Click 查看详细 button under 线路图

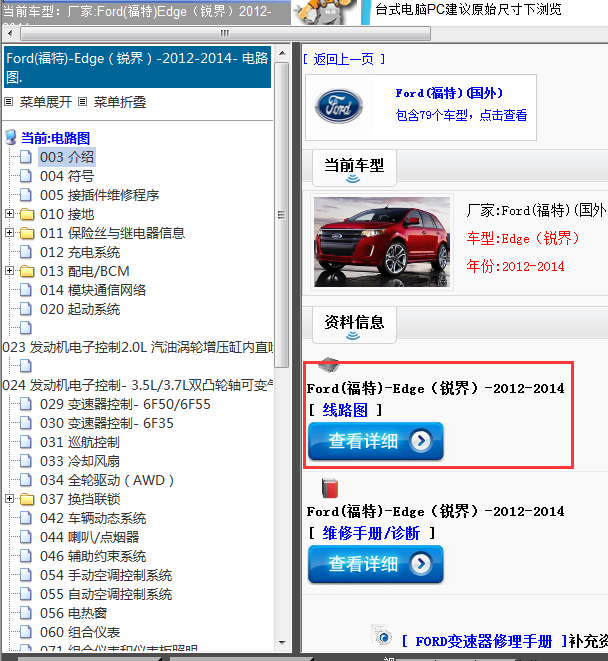(376, 441)
